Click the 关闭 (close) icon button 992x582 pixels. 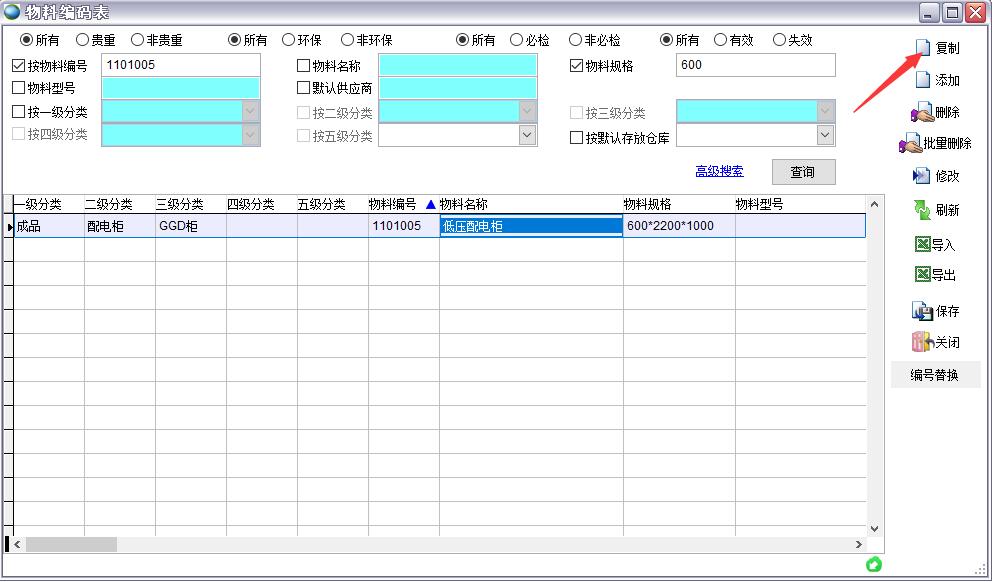click(x=922, y=342)
